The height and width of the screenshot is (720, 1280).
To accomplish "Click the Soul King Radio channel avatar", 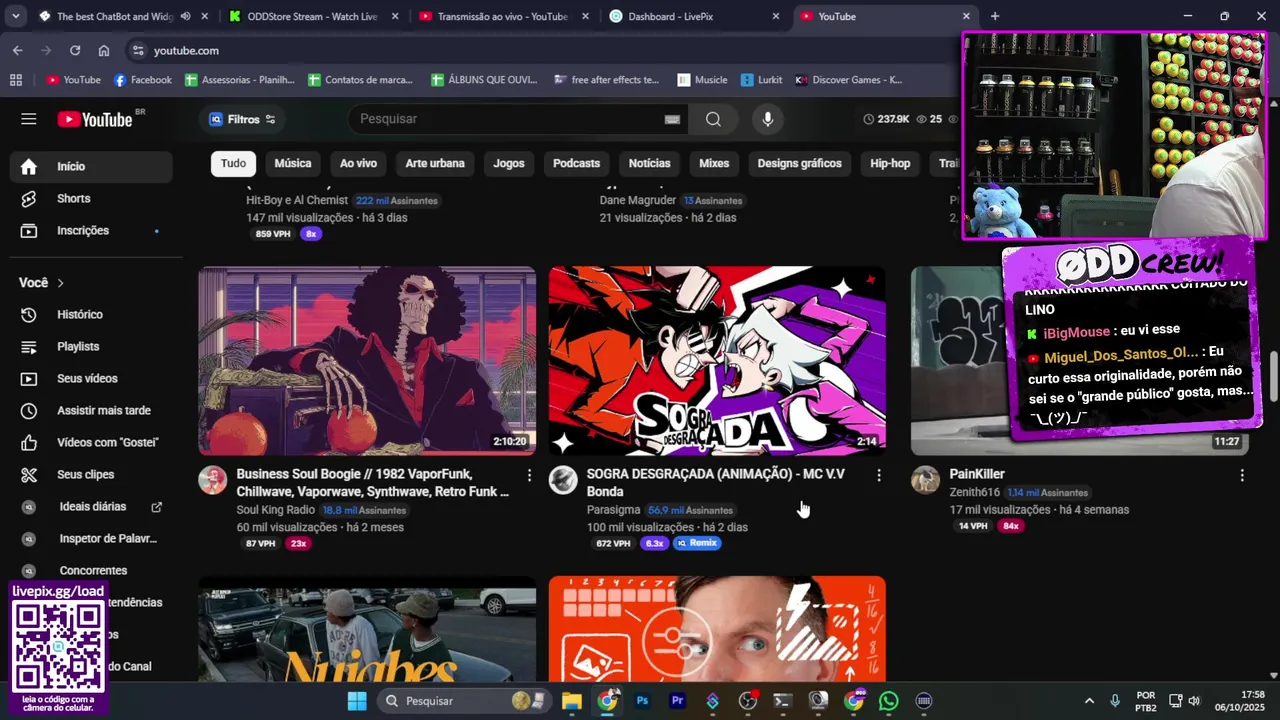I will pos(213,480).
